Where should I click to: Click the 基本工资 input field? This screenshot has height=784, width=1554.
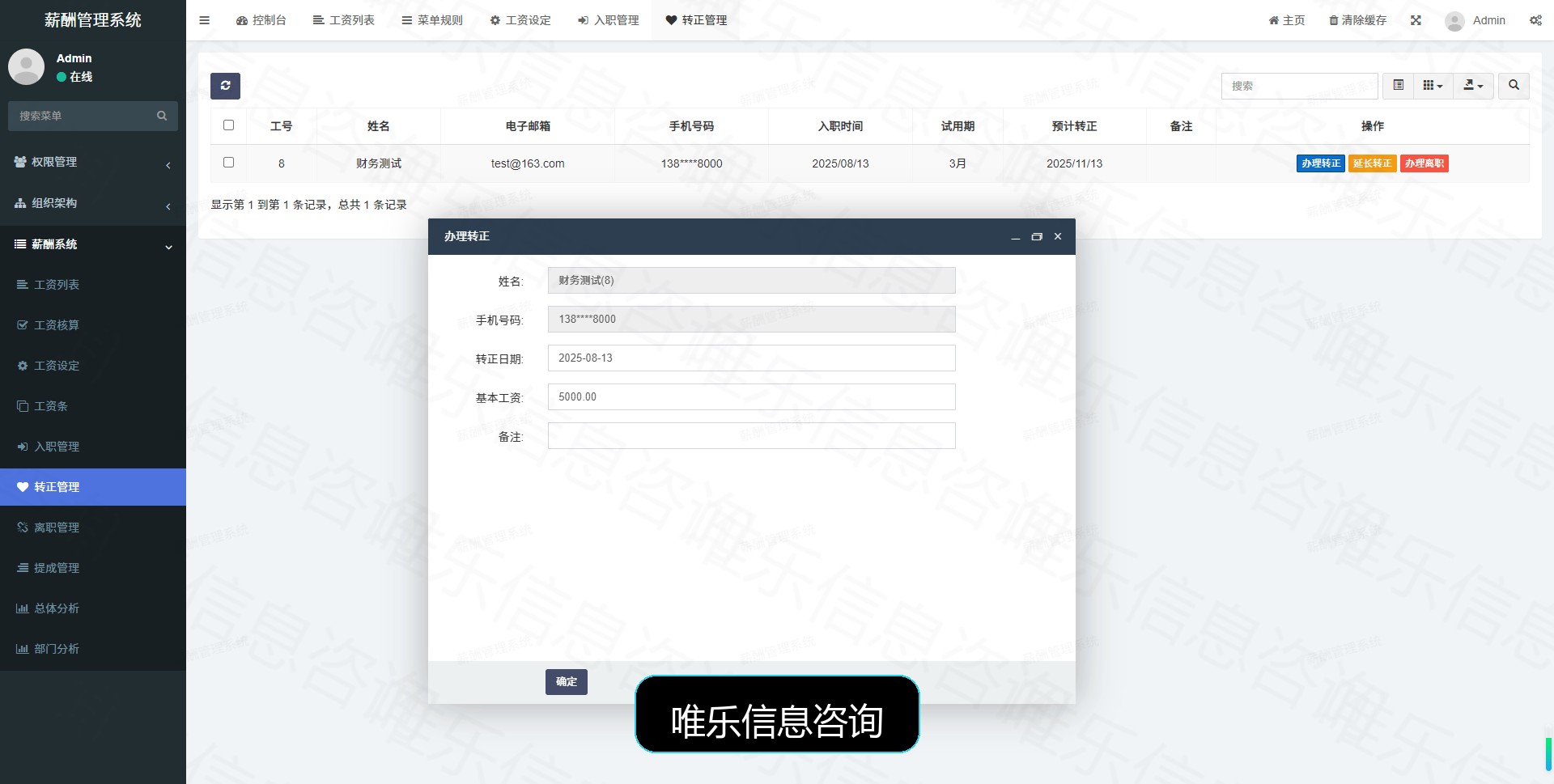pyautogui.click(x=751, y=397)
